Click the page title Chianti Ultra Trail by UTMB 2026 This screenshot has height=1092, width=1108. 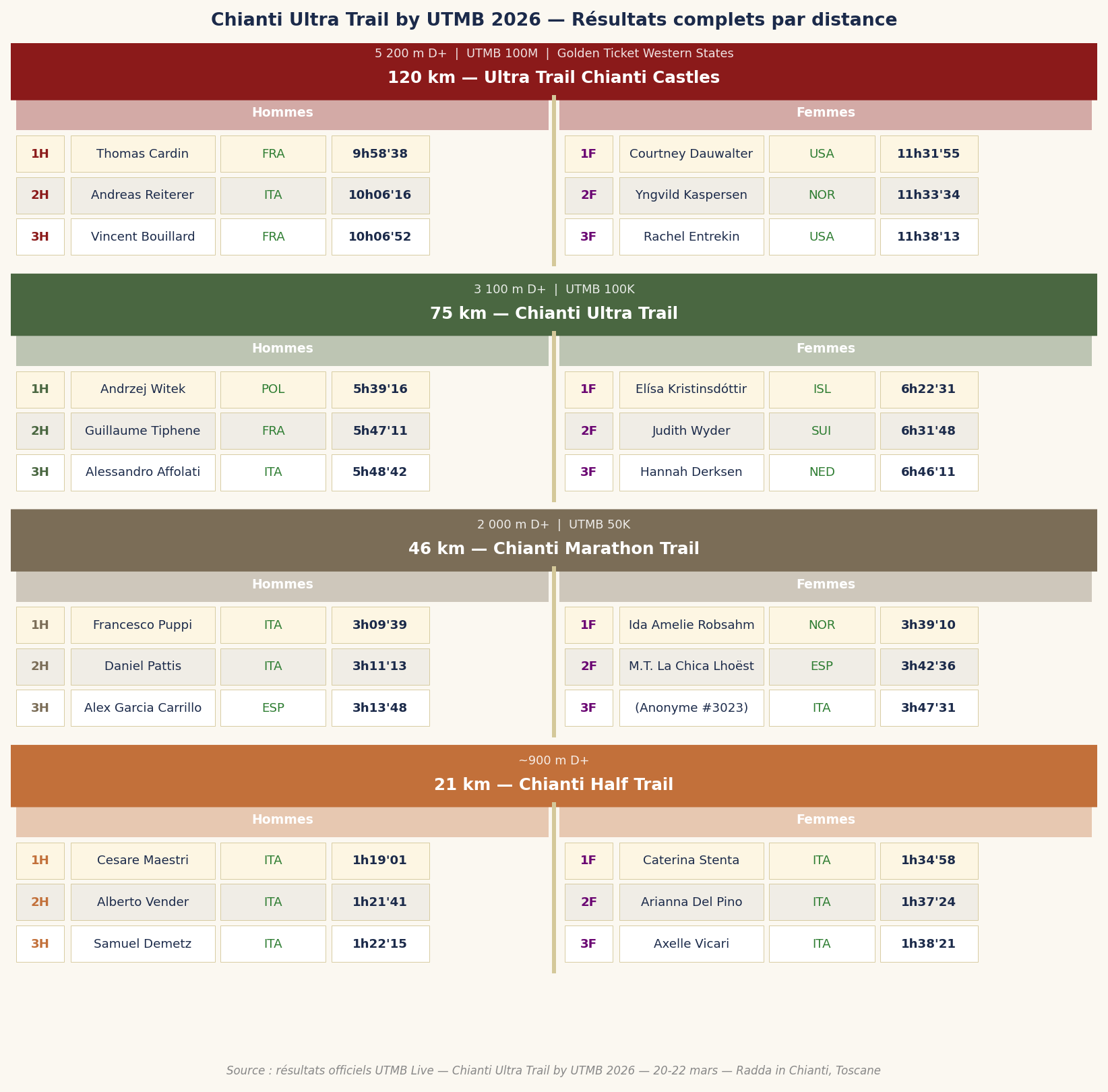pyautogui.click(x=553, y=20)
